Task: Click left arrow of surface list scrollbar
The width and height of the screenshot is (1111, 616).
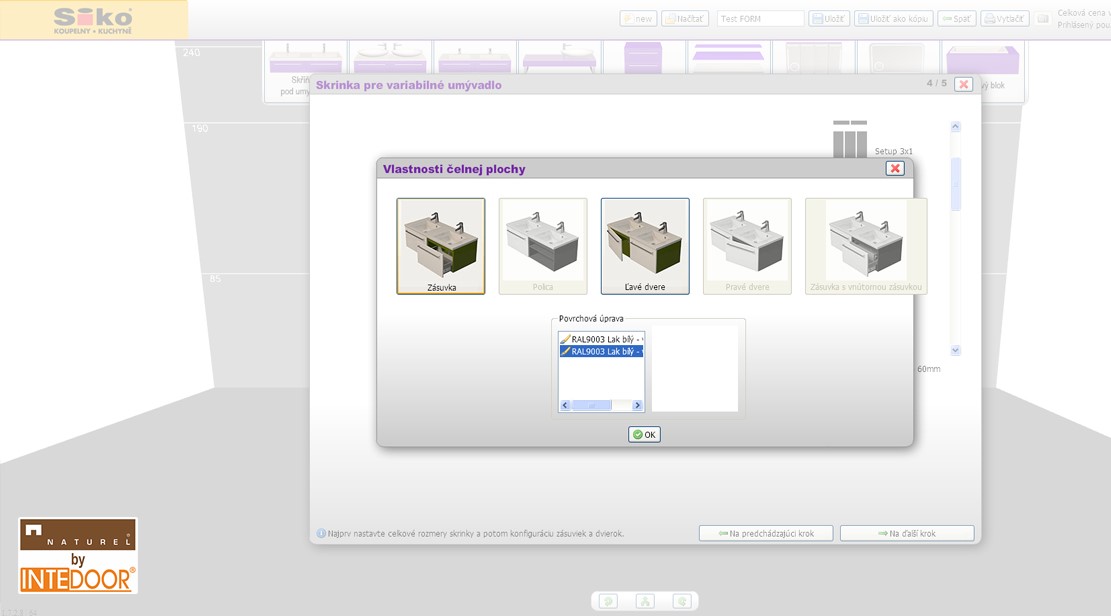Action: point(565,405)
